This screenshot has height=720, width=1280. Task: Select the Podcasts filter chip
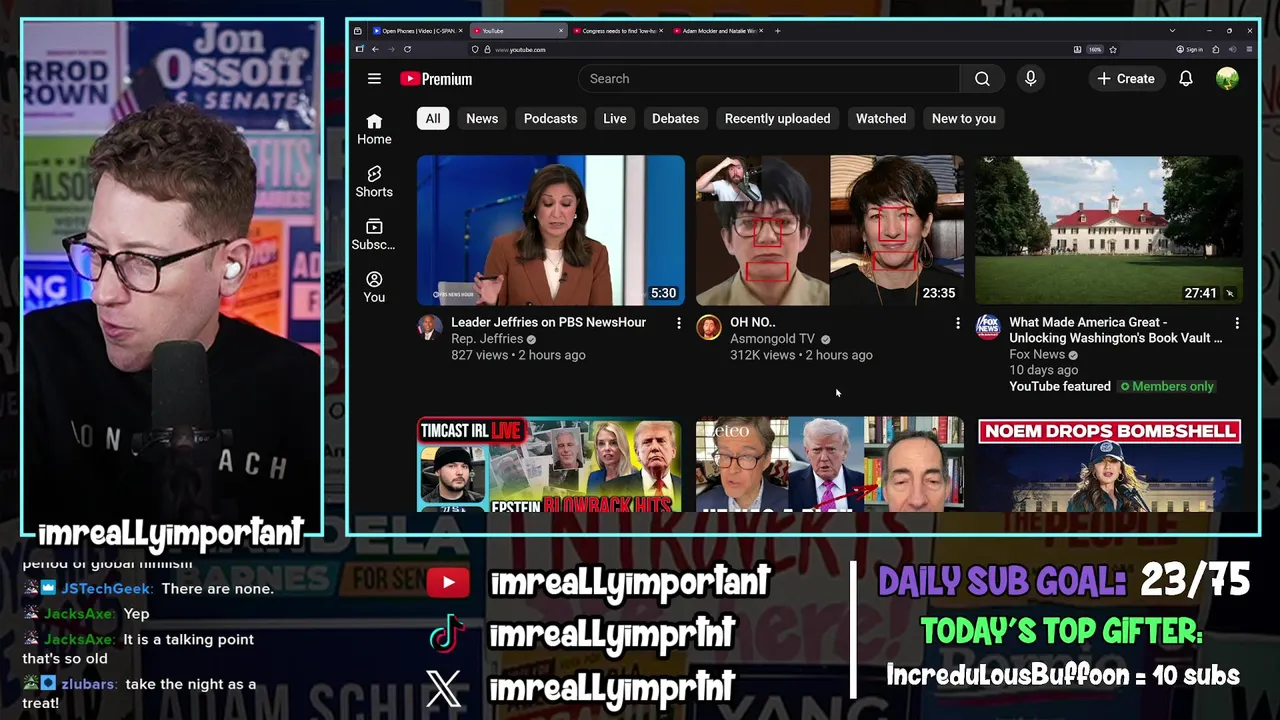point(551,118)
